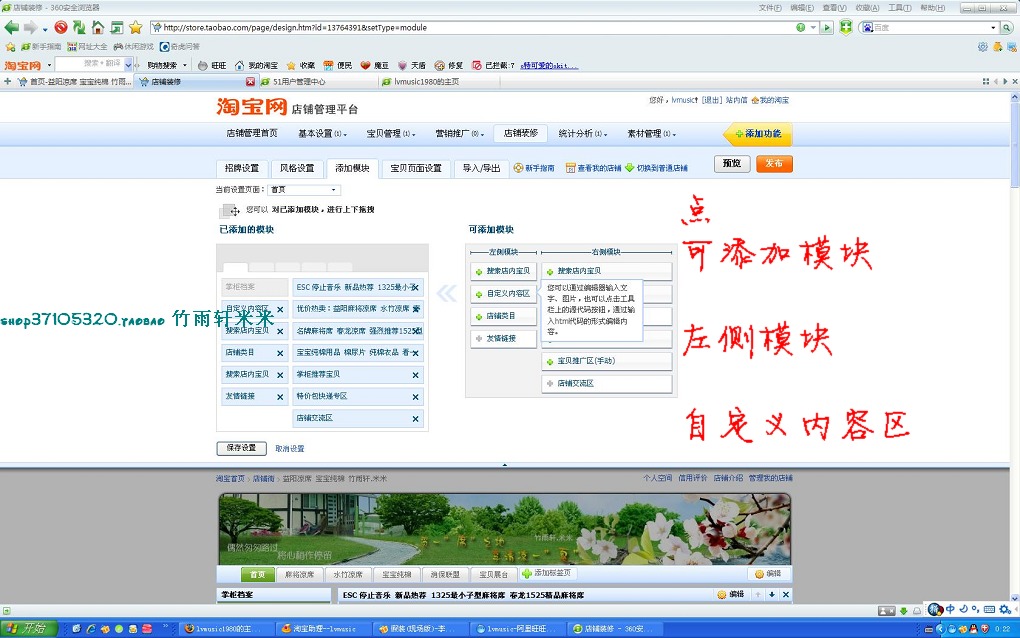Image resolution: width=1020 pixels, height=638 pixels.
Task: Open the browser home page icon
Action: tap(98, 27)
